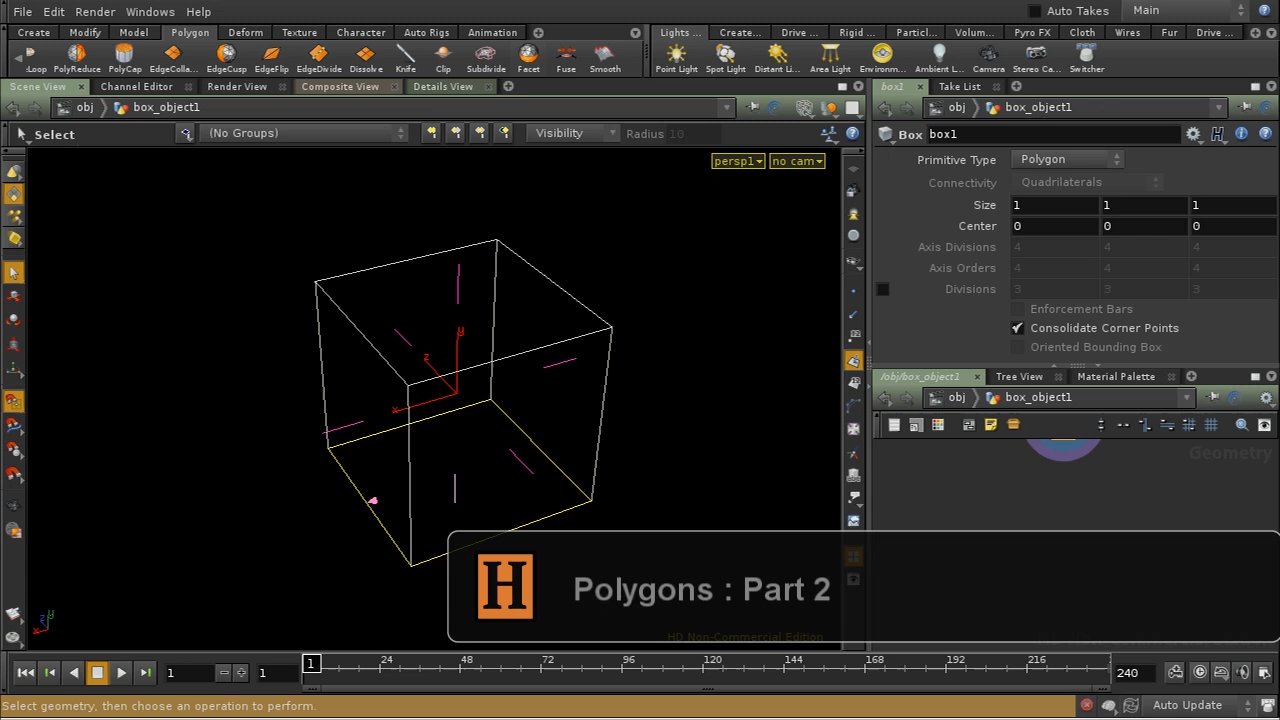
Task: Toggle Auto Takes checkbox
Action: pos(1035,11)
